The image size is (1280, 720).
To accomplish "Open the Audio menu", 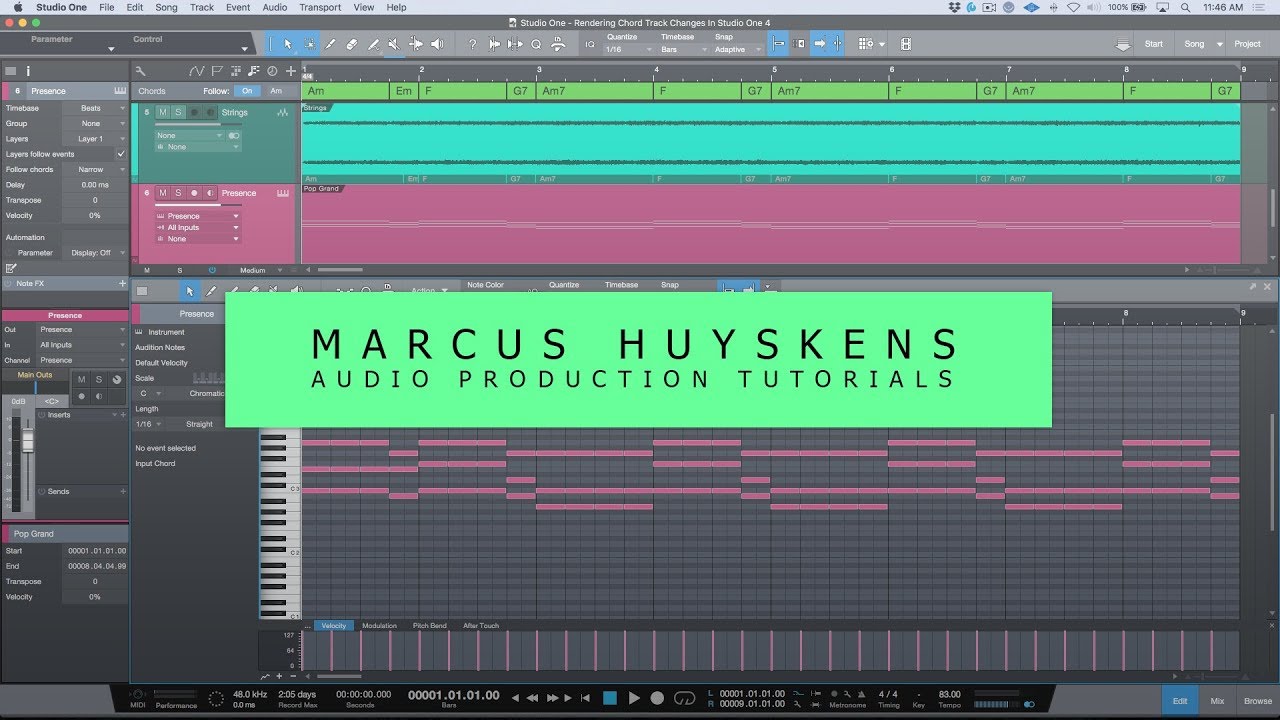I will 275,7.
